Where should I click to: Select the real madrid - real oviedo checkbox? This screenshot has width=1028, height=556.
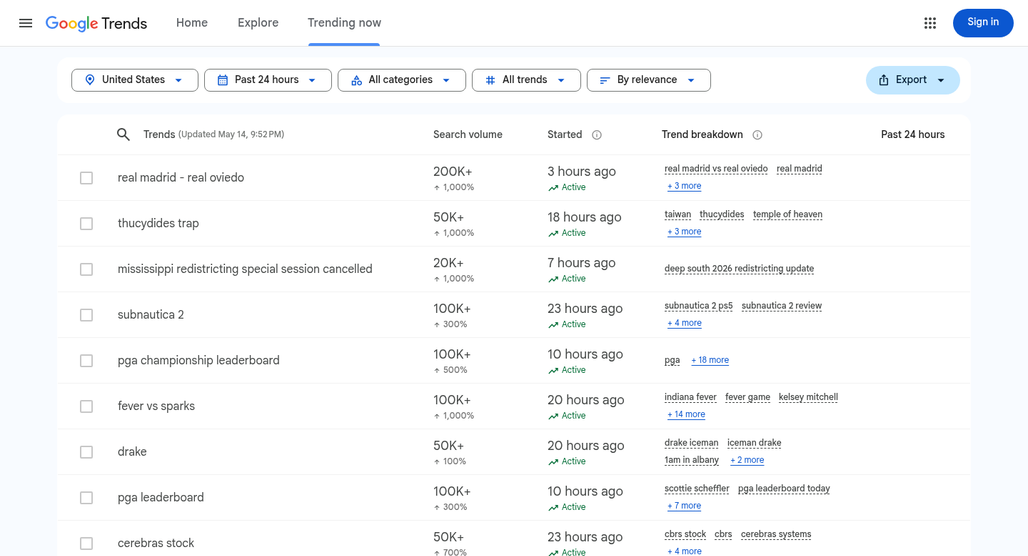point(87,178)
